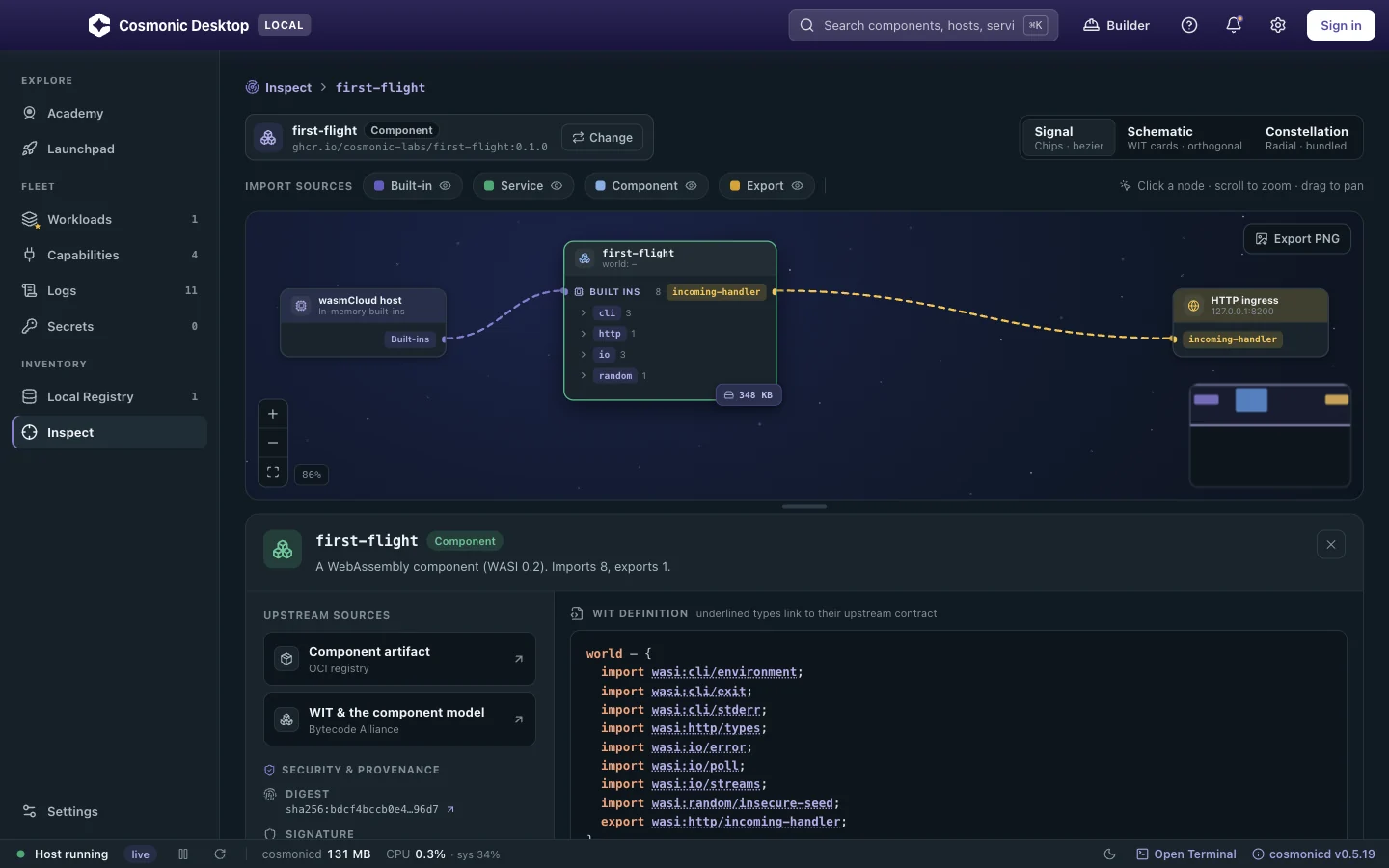The height and width of the screenshot is (868, 1389).
Task: Restart host with refresh icon
Action: pos(220,854)
